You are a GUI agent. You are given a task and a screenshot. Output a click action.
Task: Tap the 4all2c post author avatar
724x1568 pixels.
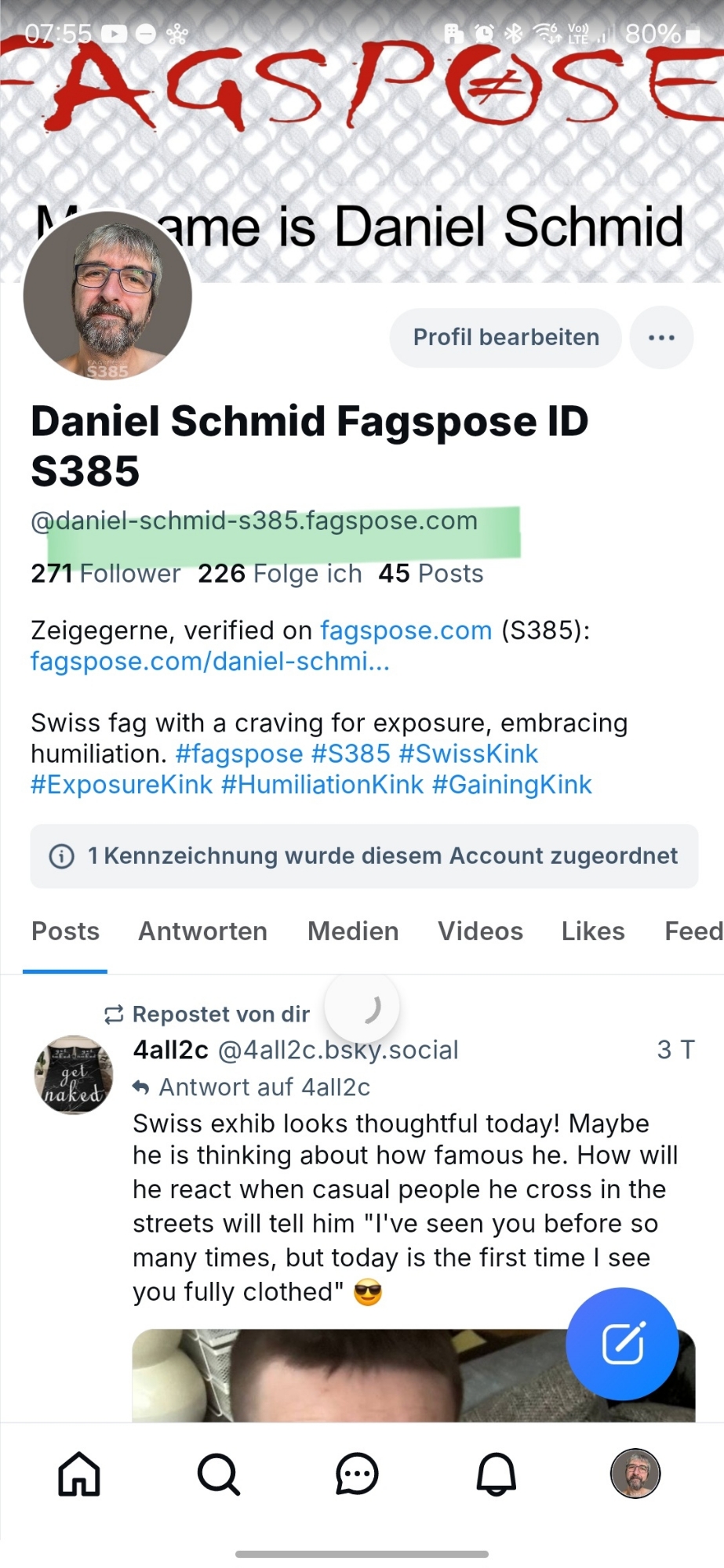click(x=74, y=1075)
